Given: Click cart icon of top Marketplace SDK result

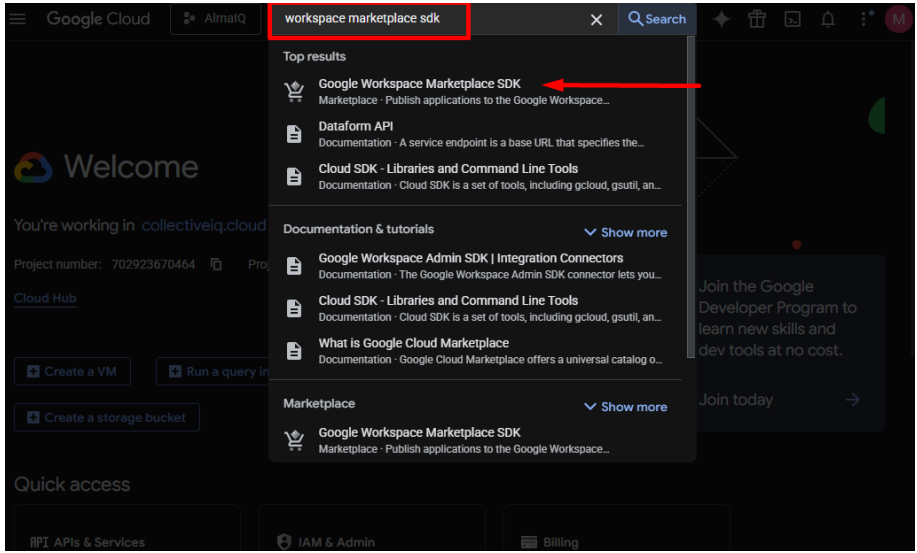Looking at the screenshot, I should [x=294, y=92].
